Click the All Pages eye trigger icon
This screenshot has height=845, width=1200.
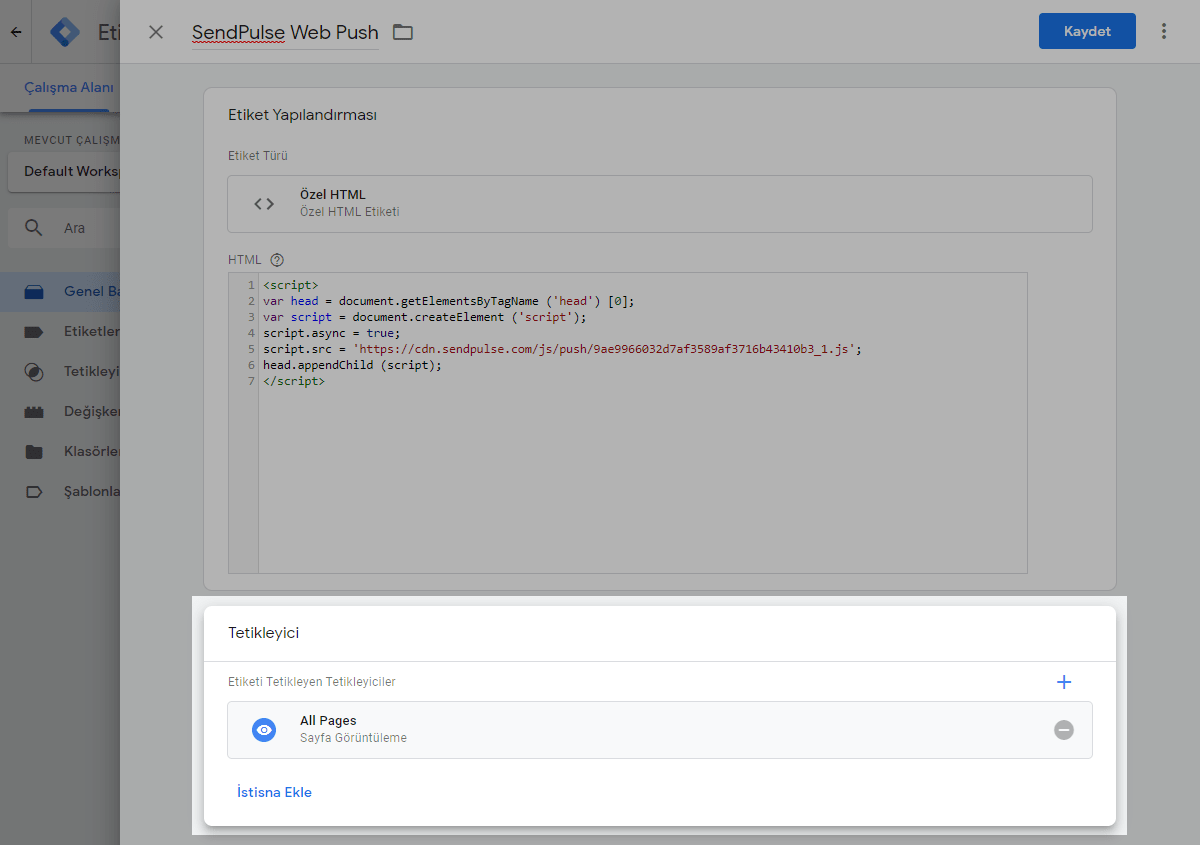click(264, 730)
